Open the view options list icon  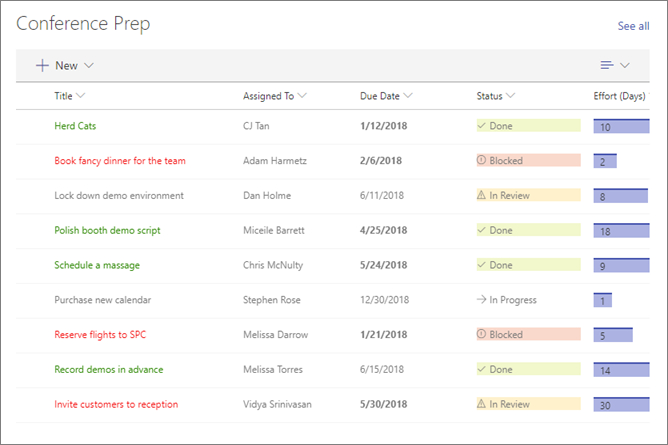[x=607, y=66]
